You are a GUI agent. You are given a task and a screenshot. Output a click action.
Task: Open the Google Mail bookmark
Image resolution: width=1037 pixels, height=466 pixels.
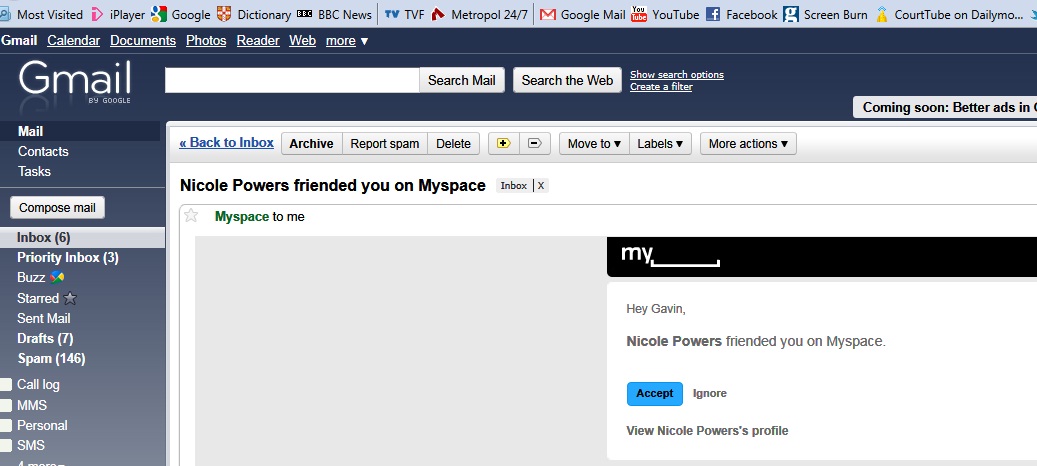(582, 14)
